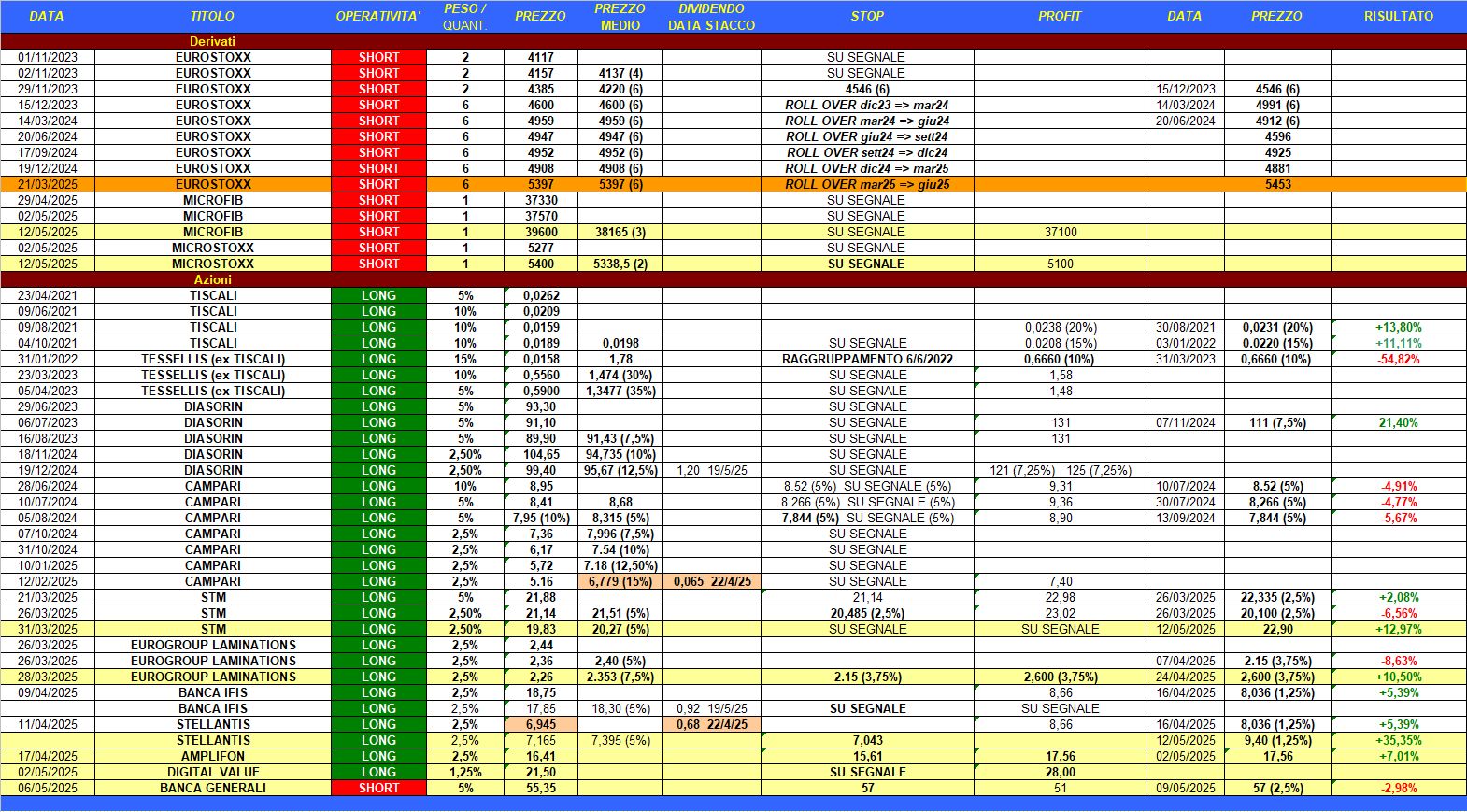Select the DIASORIN result 21,40%

[1399, 422]
